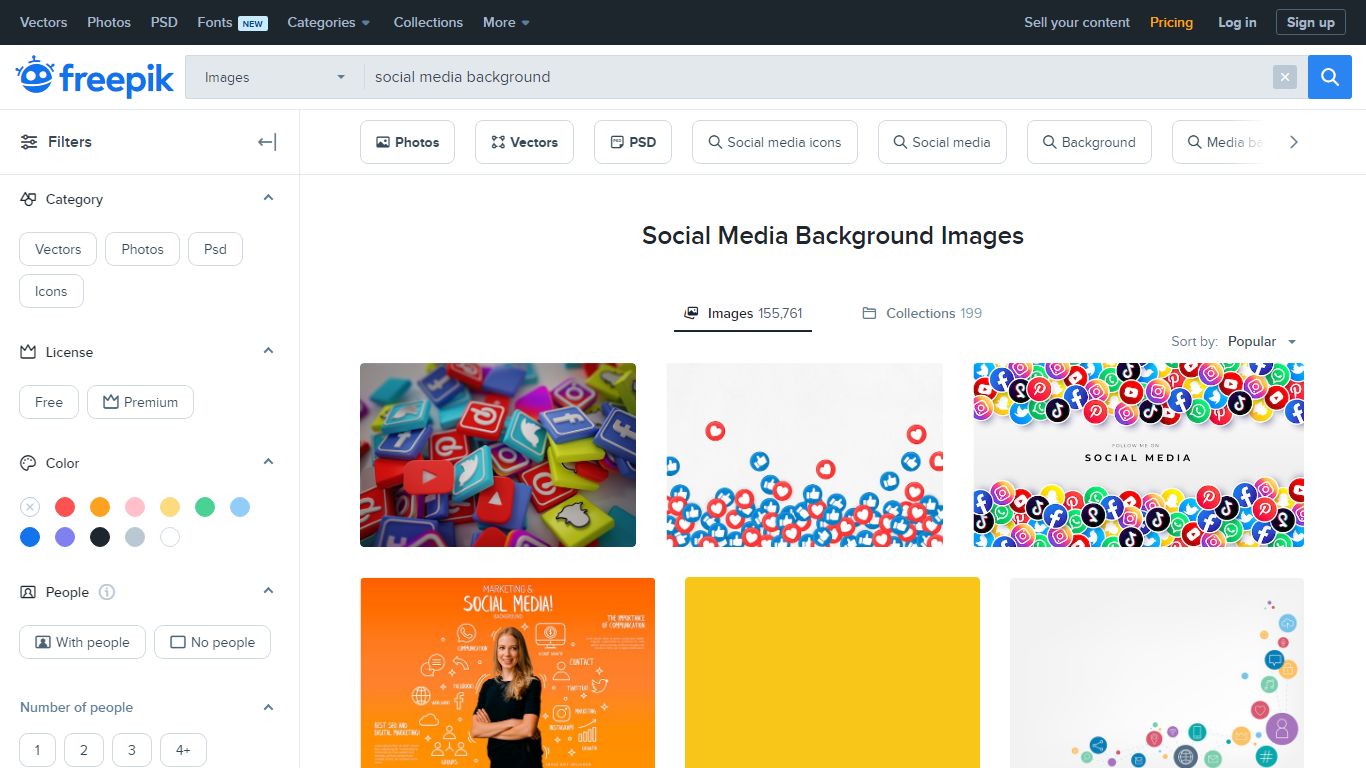Click the search text input field
Viewport: 1366px width, 768px height.
click(818, 77)
